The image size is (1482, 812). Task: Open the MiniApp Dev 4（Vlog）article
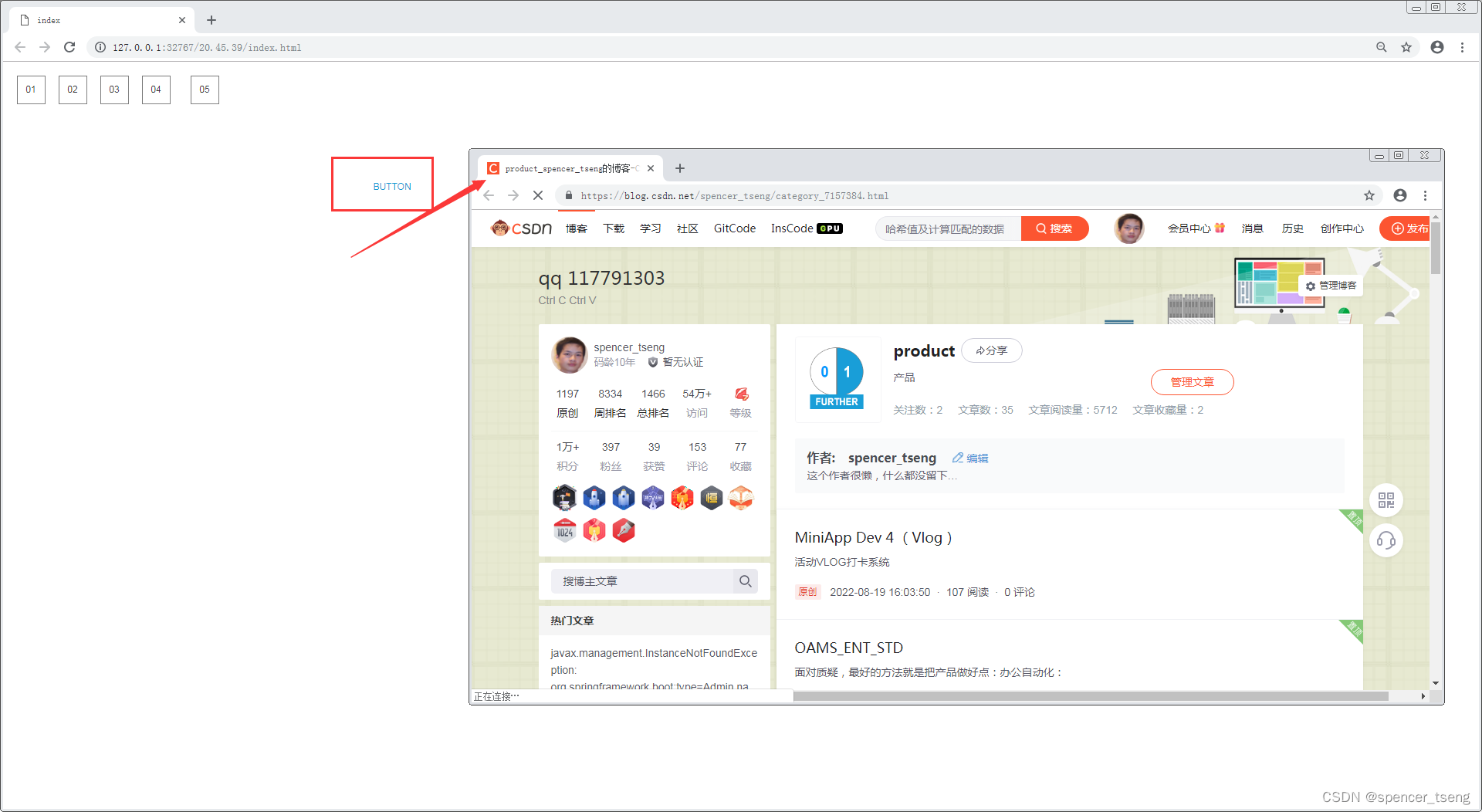coord(873,537)
